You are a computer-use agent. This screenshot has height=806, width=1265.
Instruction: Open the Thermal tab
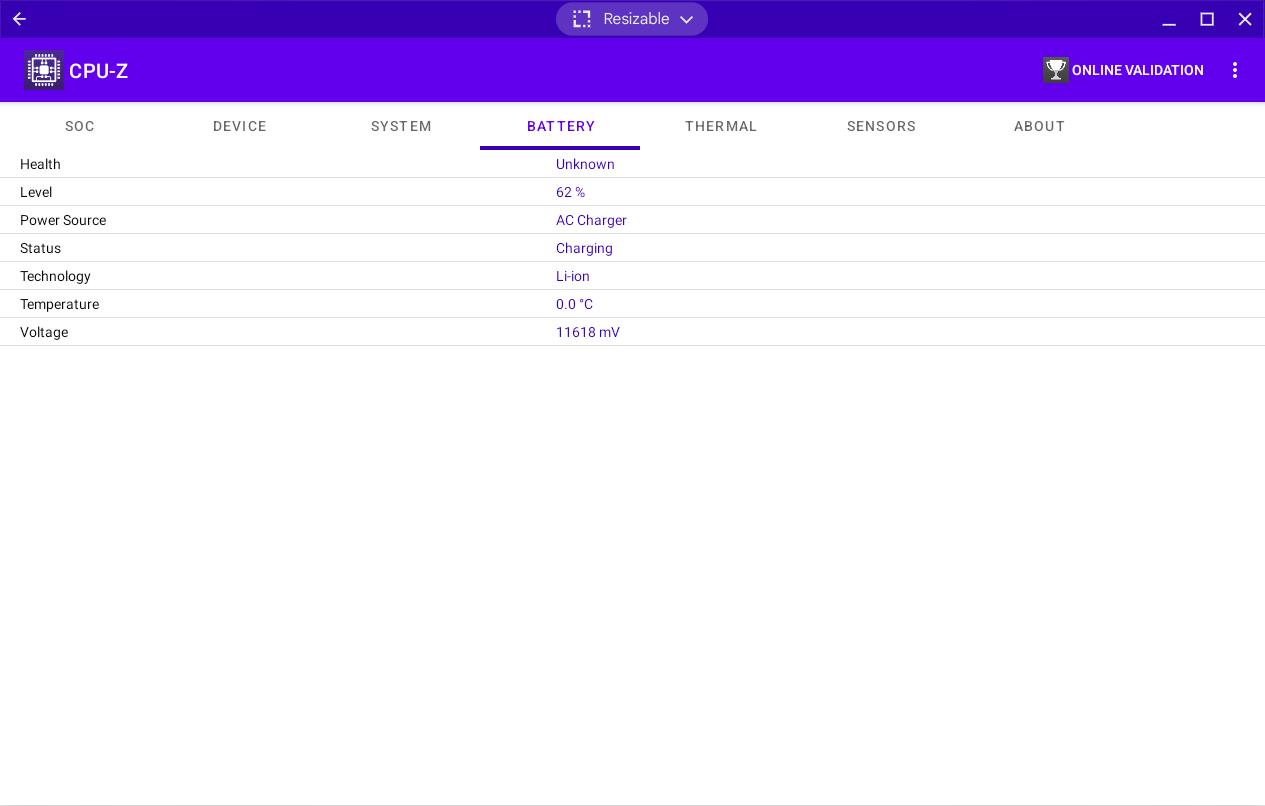(x=721, y=126)
